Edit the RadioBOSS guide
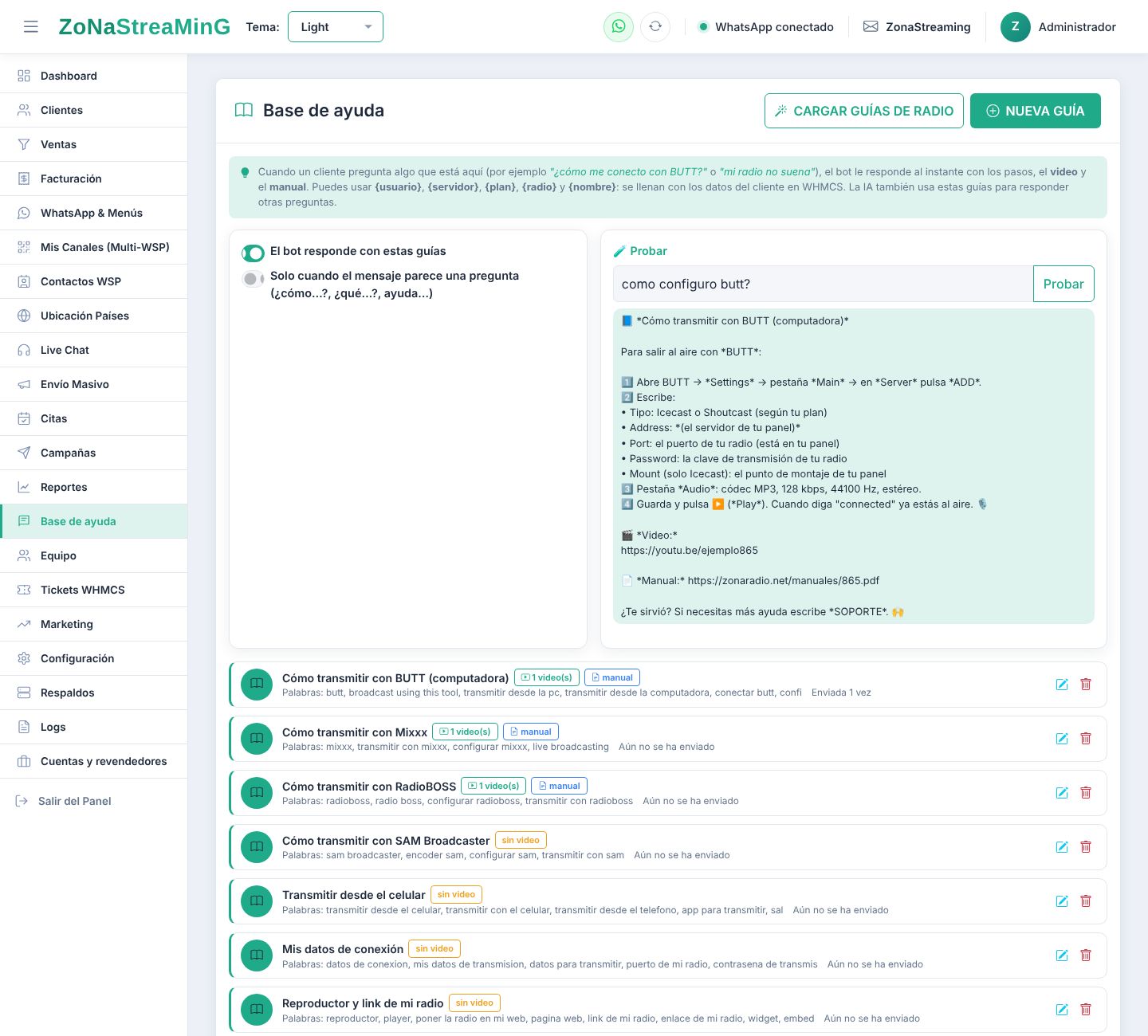 [1062, 793]
